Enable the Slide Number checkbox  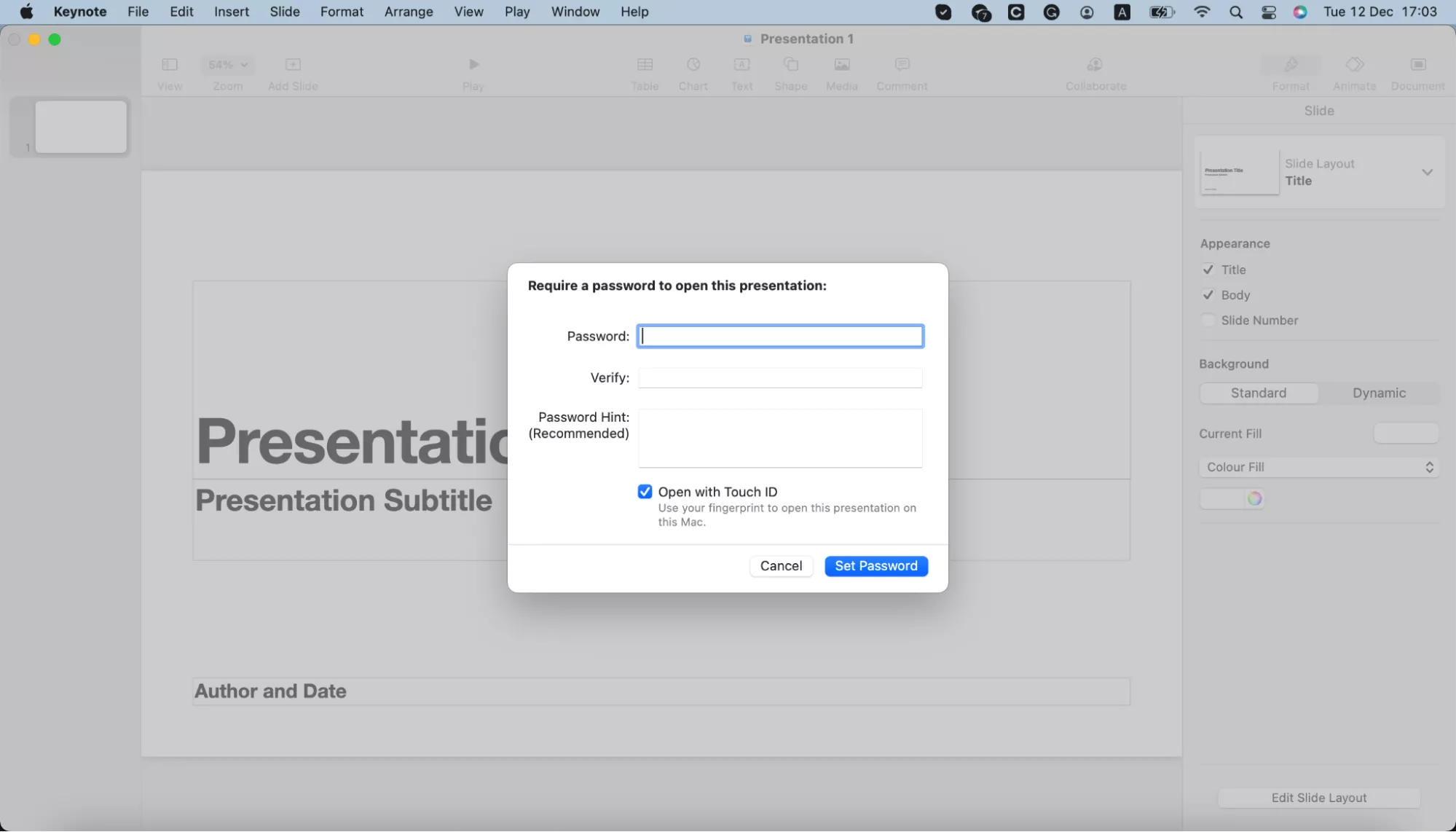point(1208,320)
